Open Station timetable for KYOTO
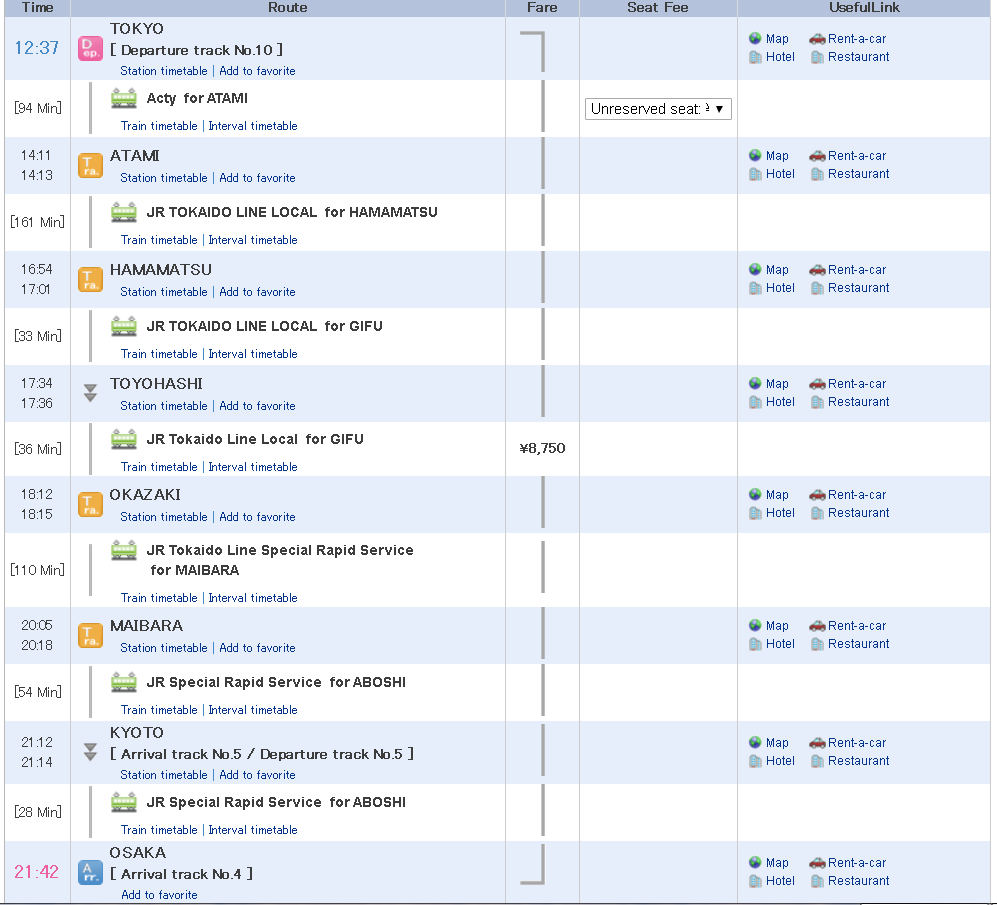The image size is (997, 905). (164, 775)
